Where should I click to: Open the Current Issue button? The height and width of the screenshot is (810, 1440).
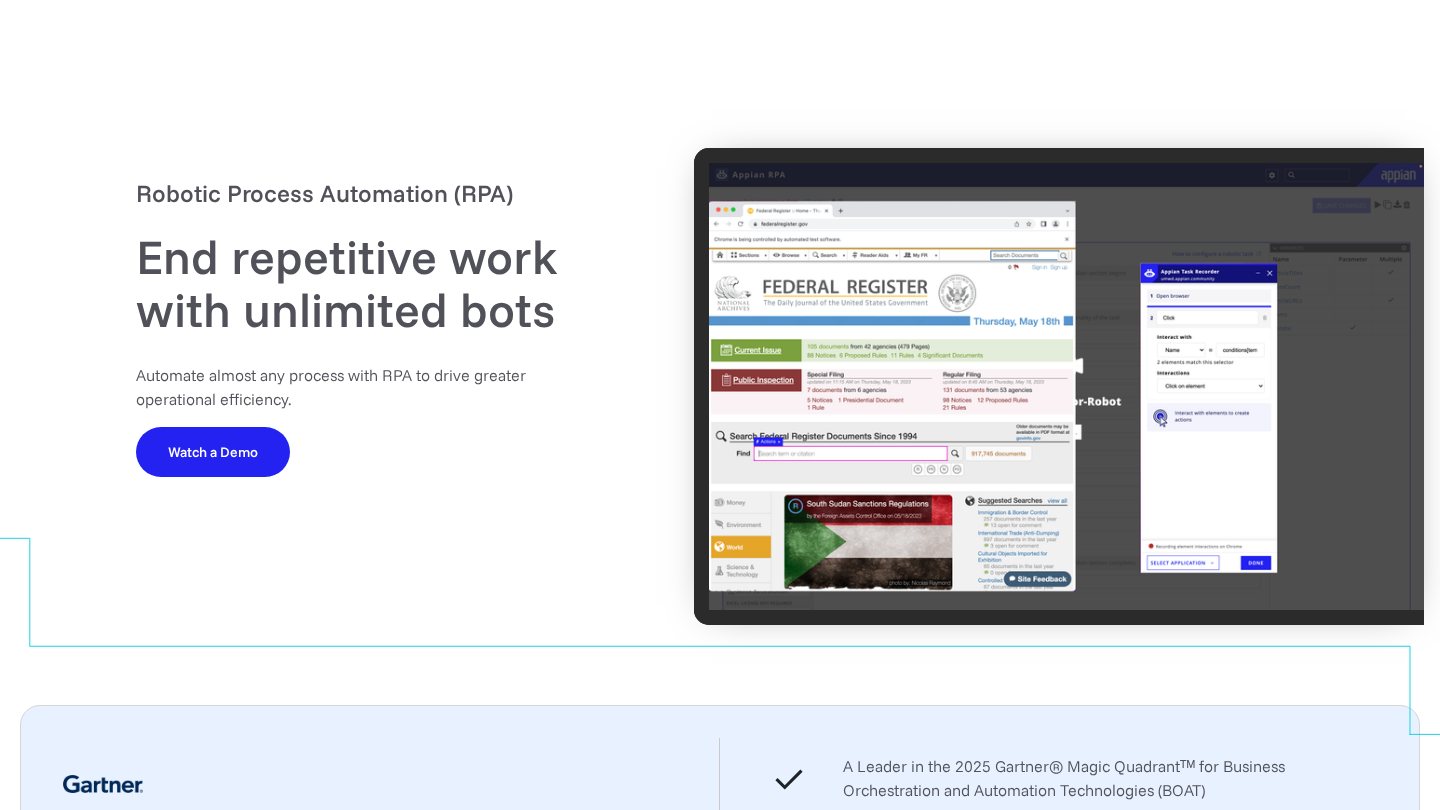[756, 350]
